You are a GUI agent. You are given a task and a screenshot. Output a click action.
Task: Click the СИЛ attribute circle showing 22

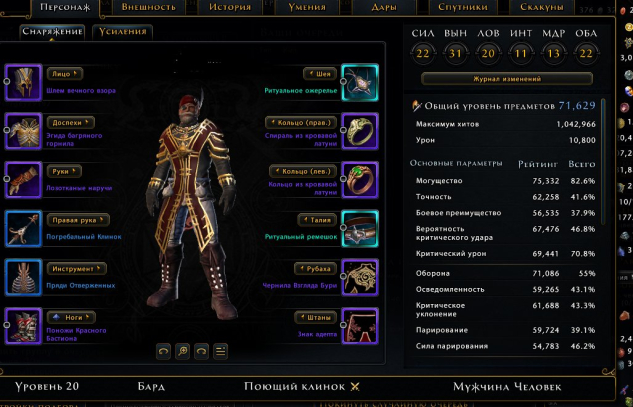pyautogui.click(x=423, y=53)
